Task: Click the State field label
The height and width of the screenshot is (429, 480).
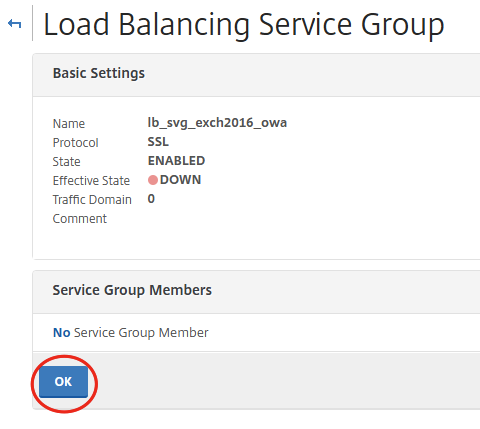Action: [66, 162]
